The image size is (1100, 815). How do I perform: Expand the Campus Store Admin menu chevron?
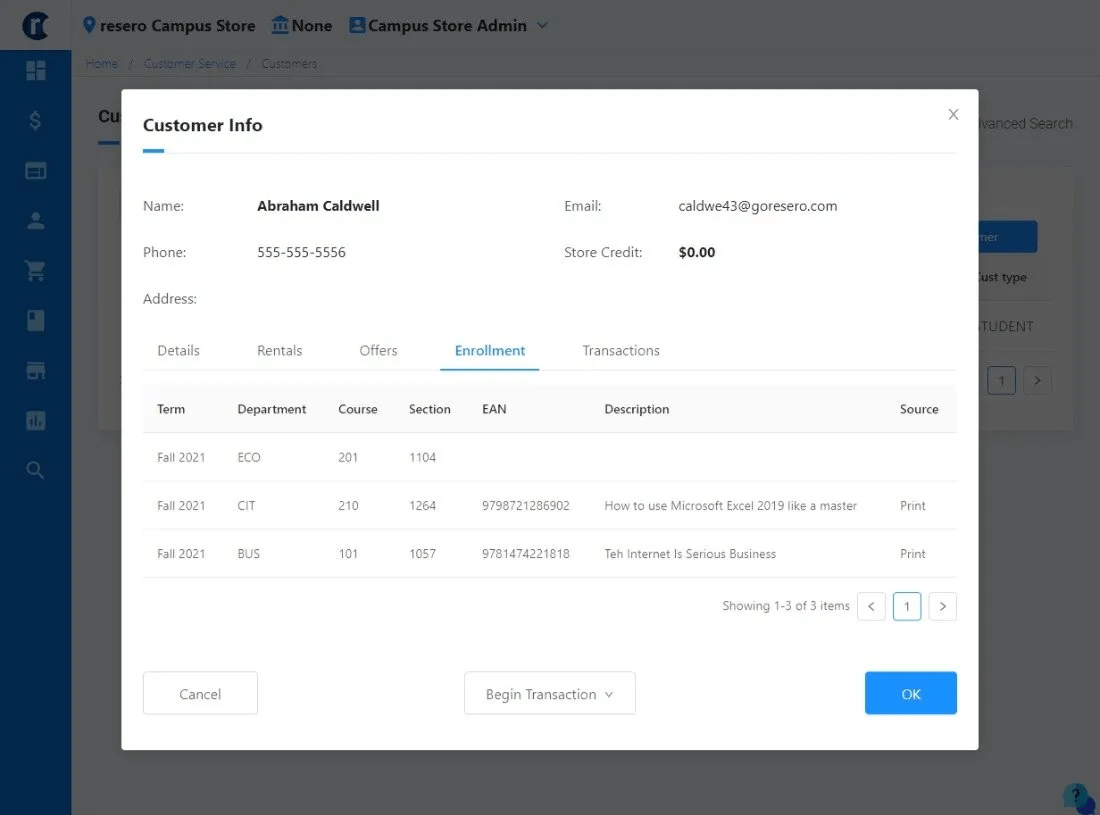542,25
